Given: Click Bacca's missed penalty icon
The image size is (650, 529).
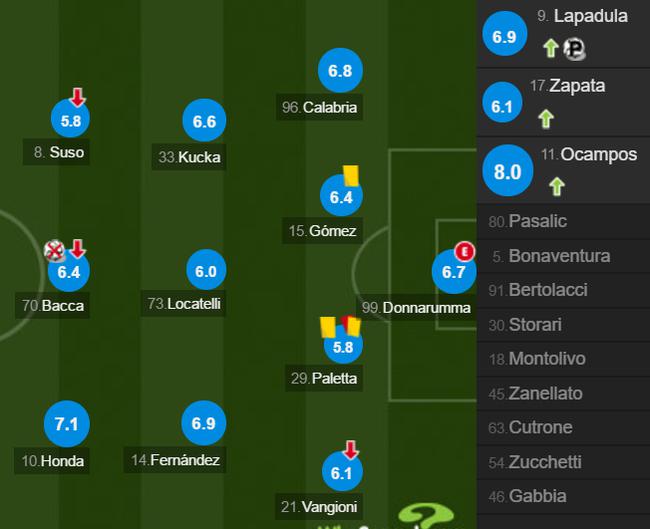Looking at the screenshot, I should pyautogui.click(x=56, y=249).
